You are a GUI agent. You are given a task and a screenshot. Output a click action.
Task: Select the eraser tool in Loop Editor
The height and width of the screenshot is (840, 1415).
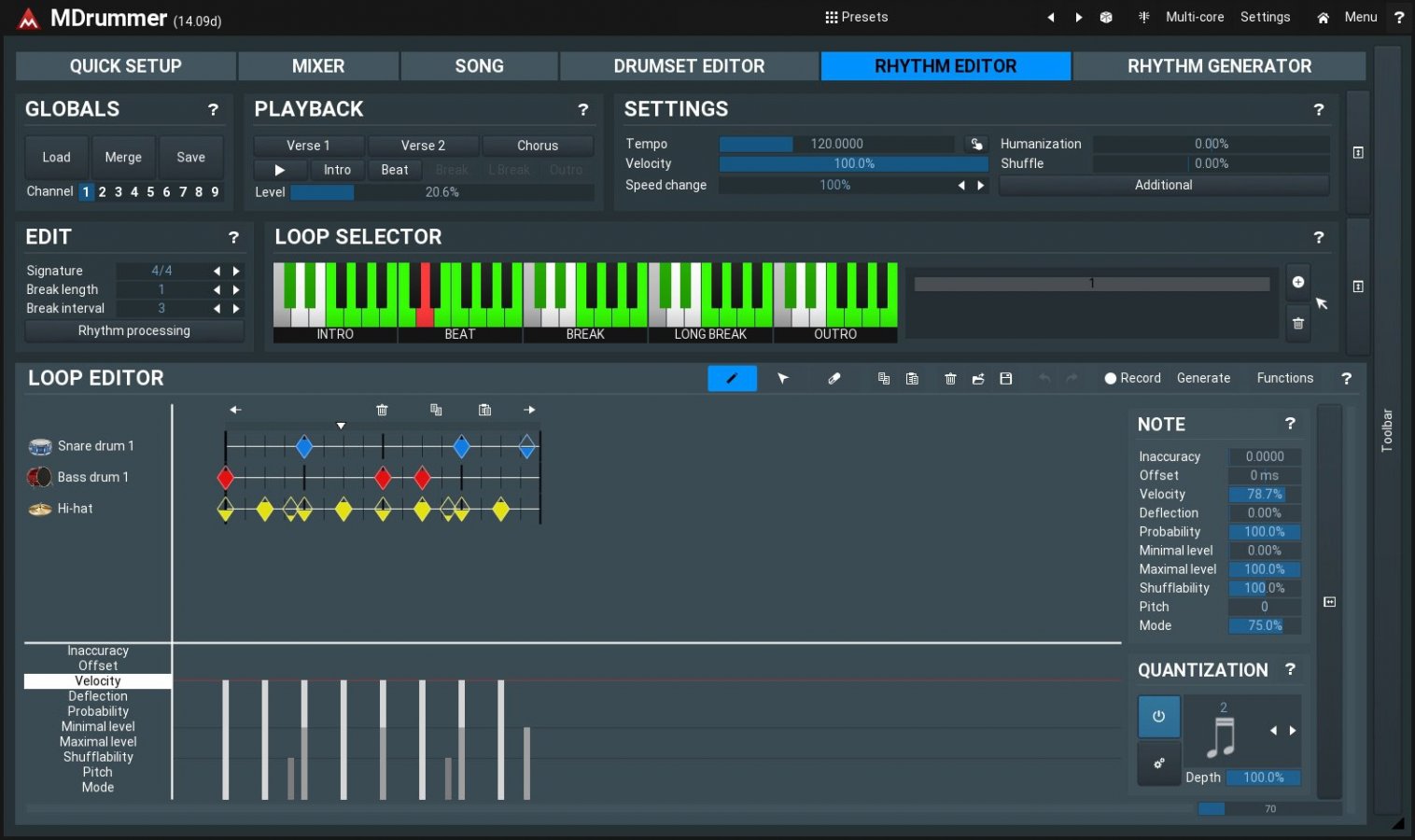[x=834, y=378]
